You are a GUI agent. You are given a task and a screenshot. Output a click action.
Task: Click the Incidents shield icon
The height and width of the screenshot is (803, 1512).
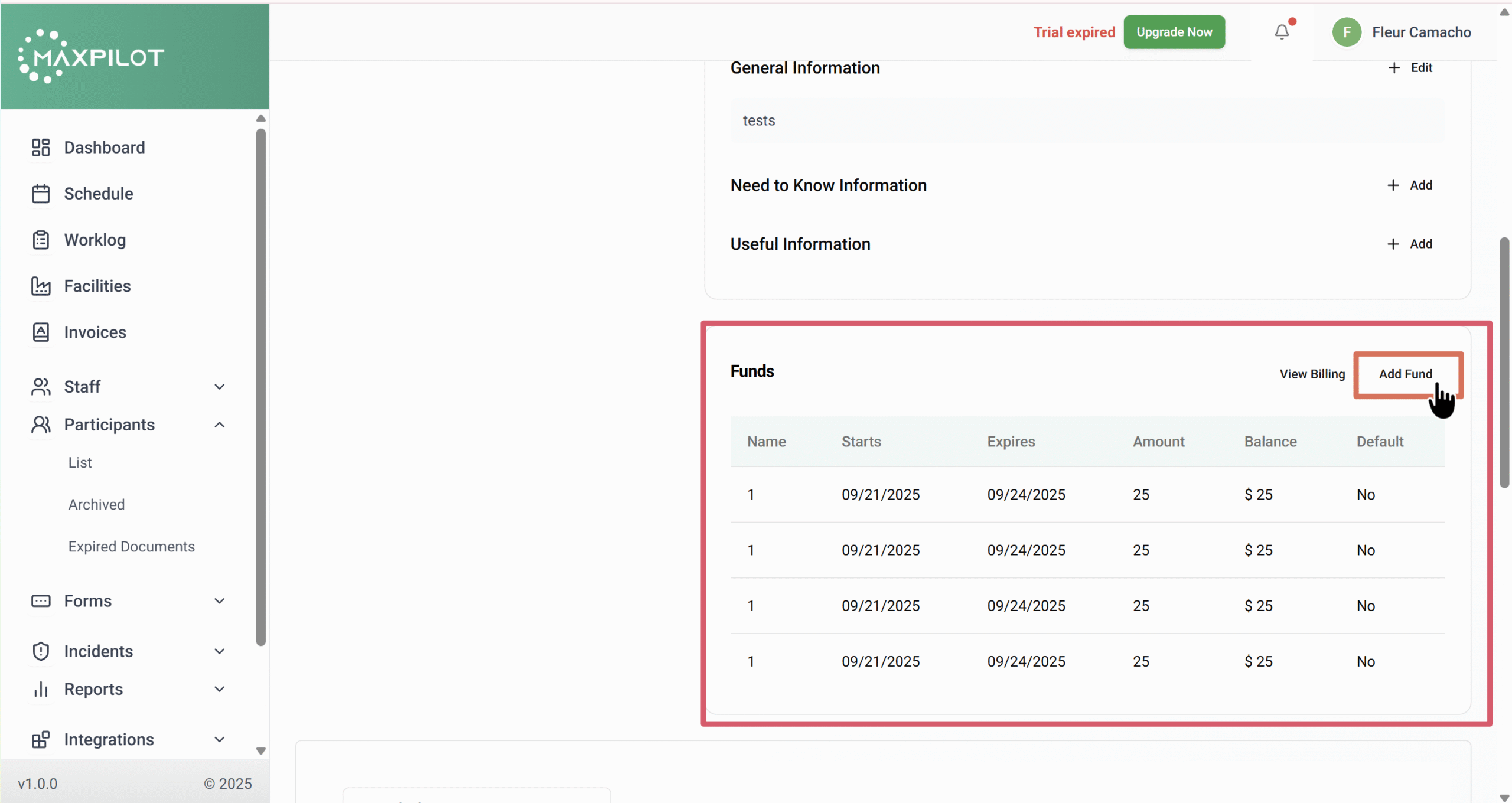click(41, 651)
